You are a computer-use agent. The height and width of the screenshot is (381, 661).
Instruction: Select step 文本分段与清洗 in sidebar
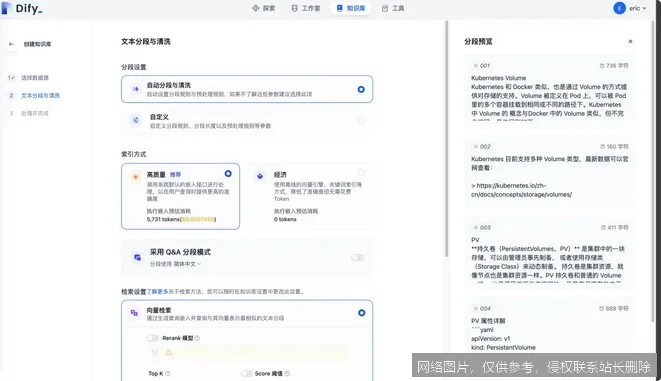(x=40, y=96)
